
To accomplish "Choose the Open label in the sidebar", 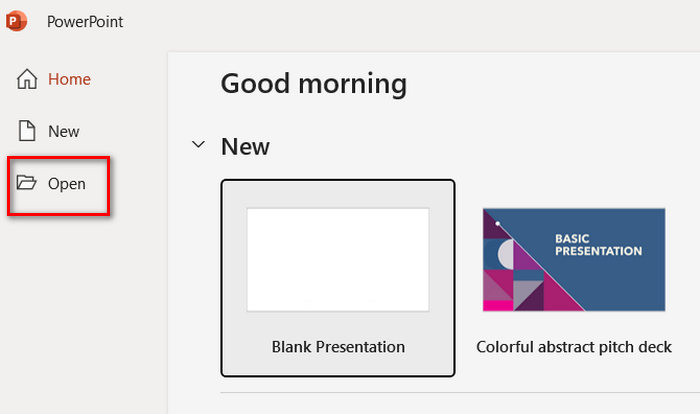I will pos(66,183).
